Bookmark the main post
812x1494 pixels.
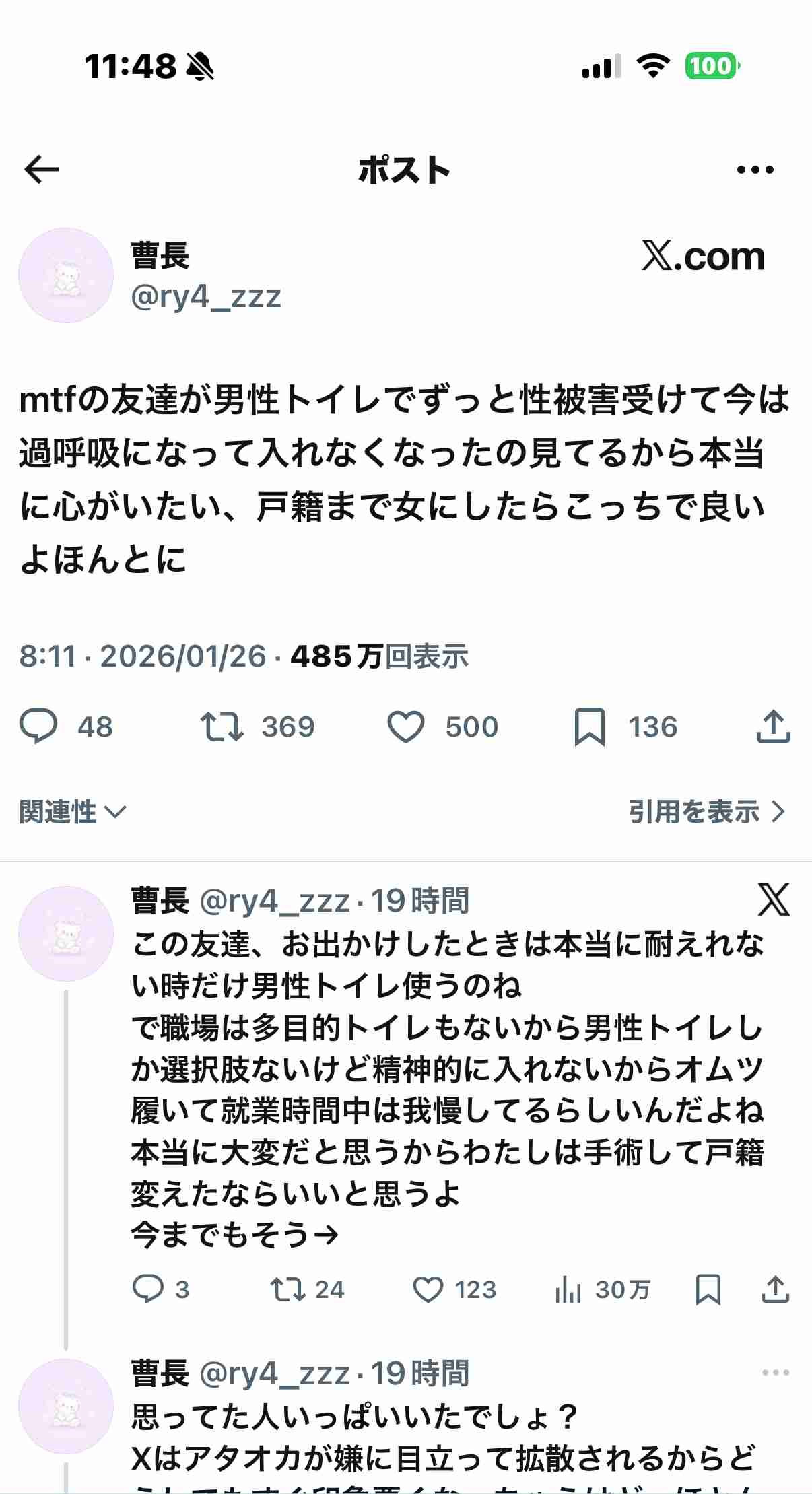coord(590,726)
